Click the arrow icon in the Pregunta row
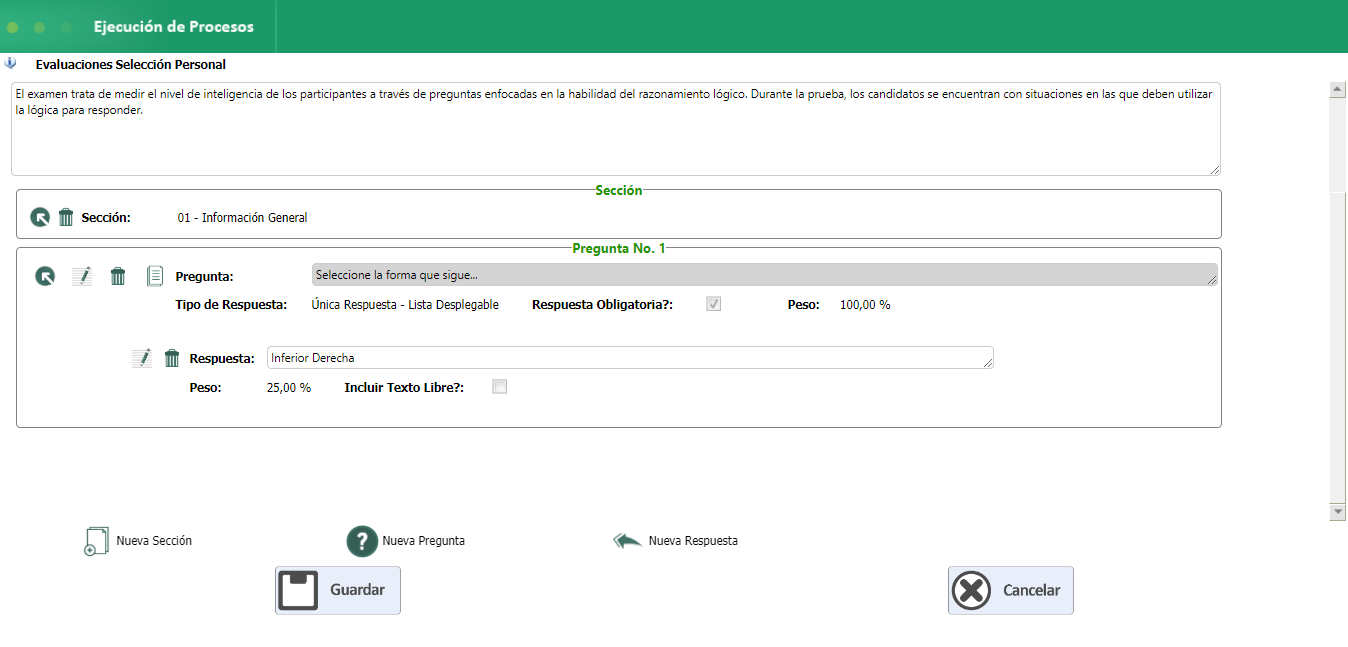1348x647 pixels. coord(45,276)
